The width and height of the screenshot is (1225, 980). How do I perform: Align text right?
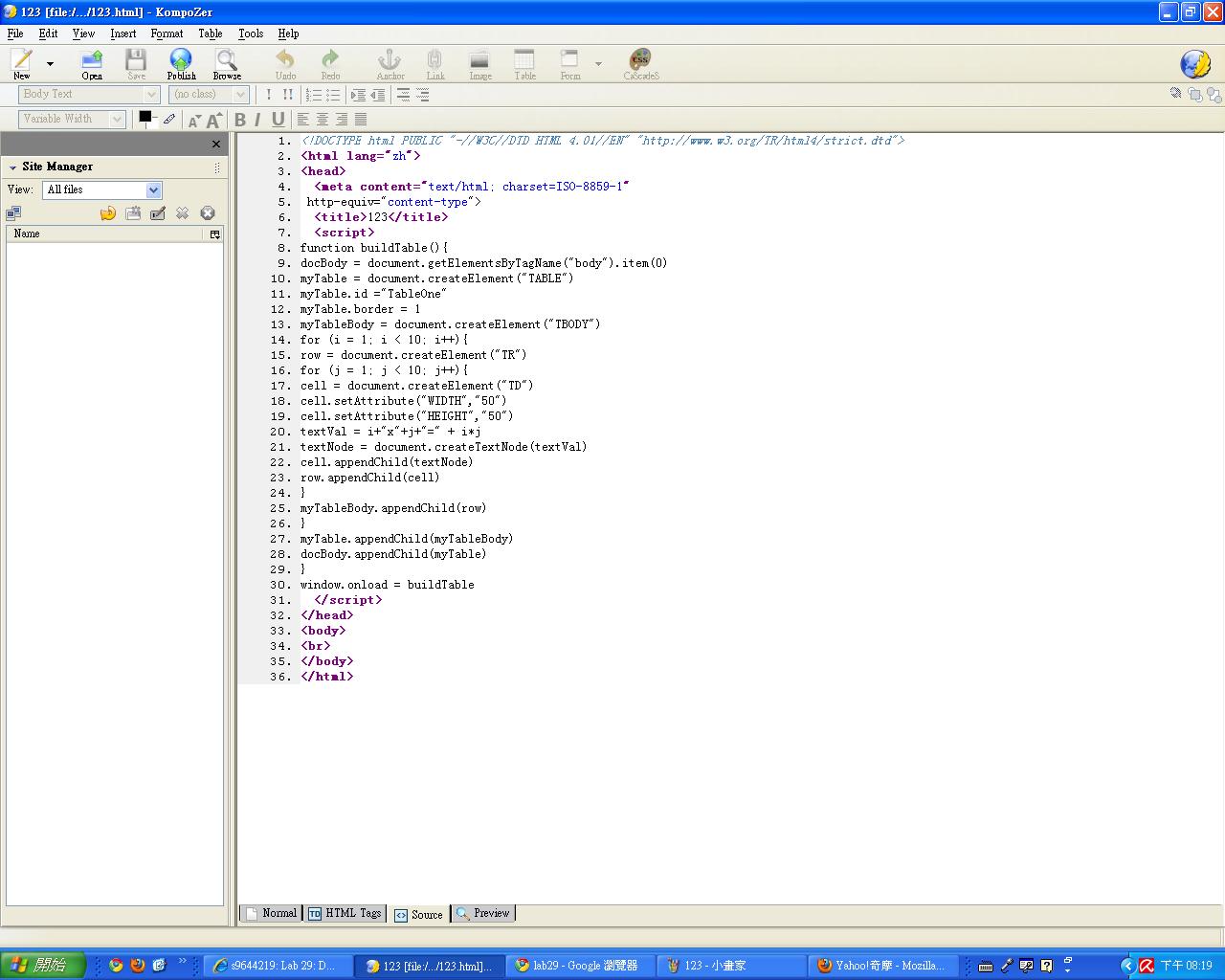[x=342, y=119]
